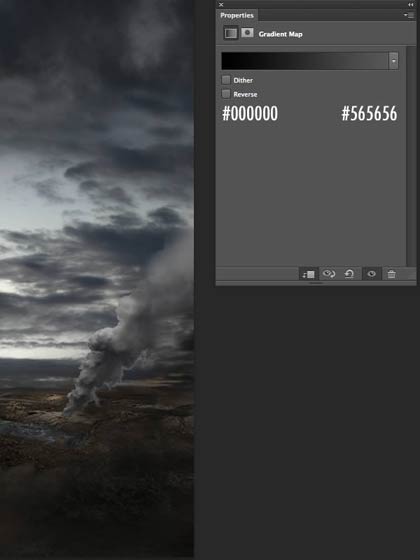Screen dimensions: 420x560
Task: Close the Properties panel with the X
Action: [221, 5]
